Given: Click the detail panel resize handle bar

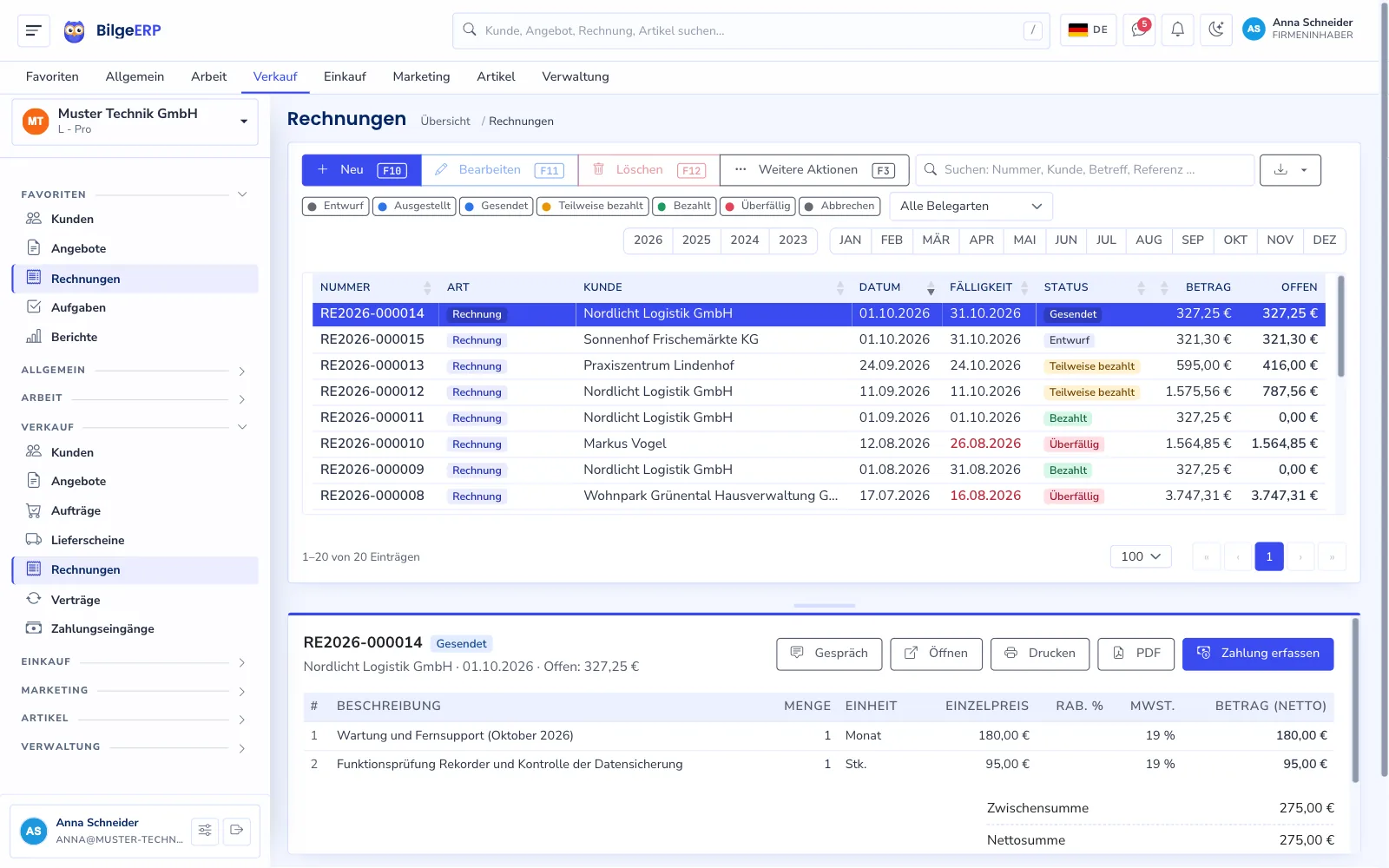Looking at the screenshot, I should pos(824,605).
